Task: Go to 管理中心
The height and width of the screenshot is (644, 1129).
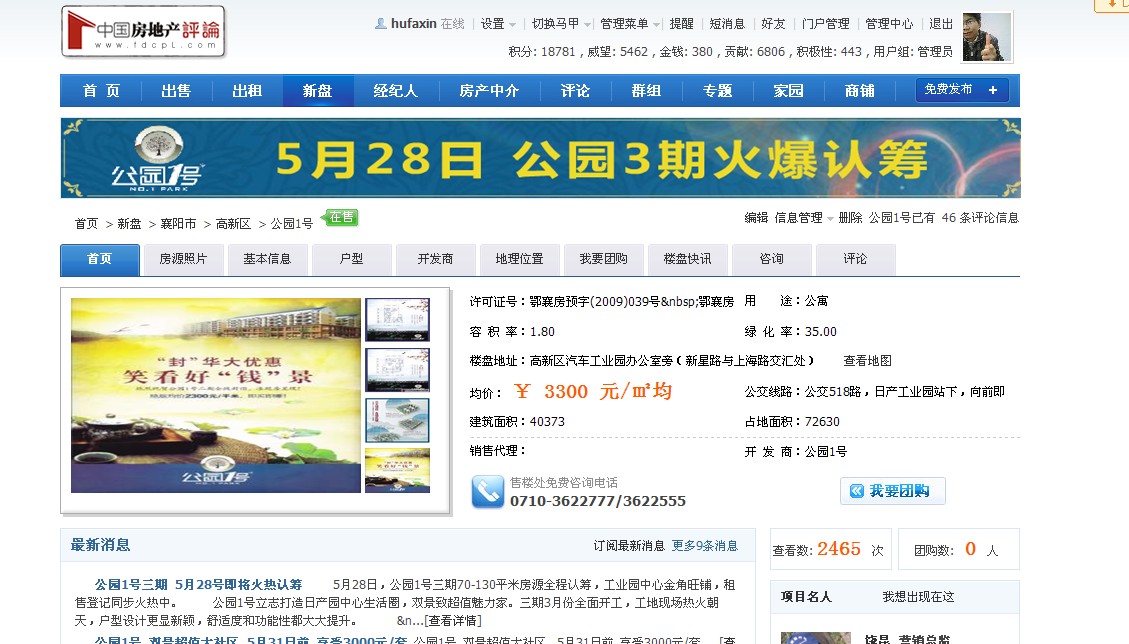Action: 889,24
